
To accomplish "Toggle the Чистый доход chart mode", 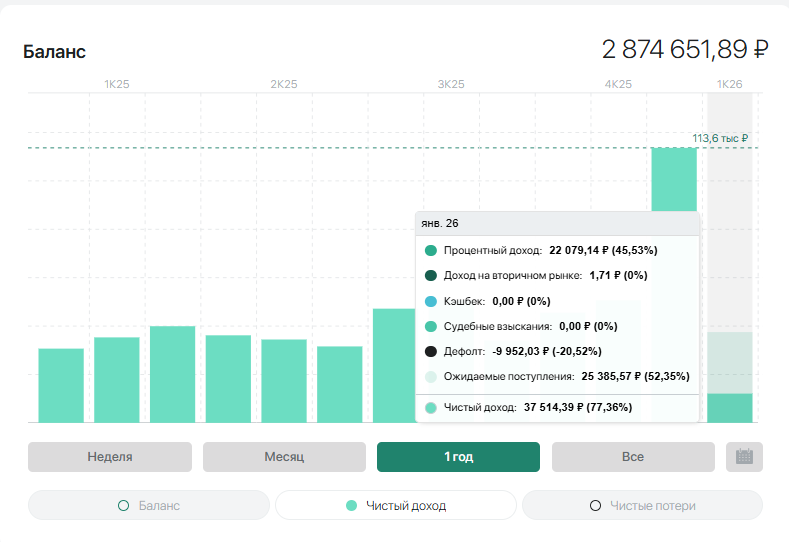I will 396,505.
